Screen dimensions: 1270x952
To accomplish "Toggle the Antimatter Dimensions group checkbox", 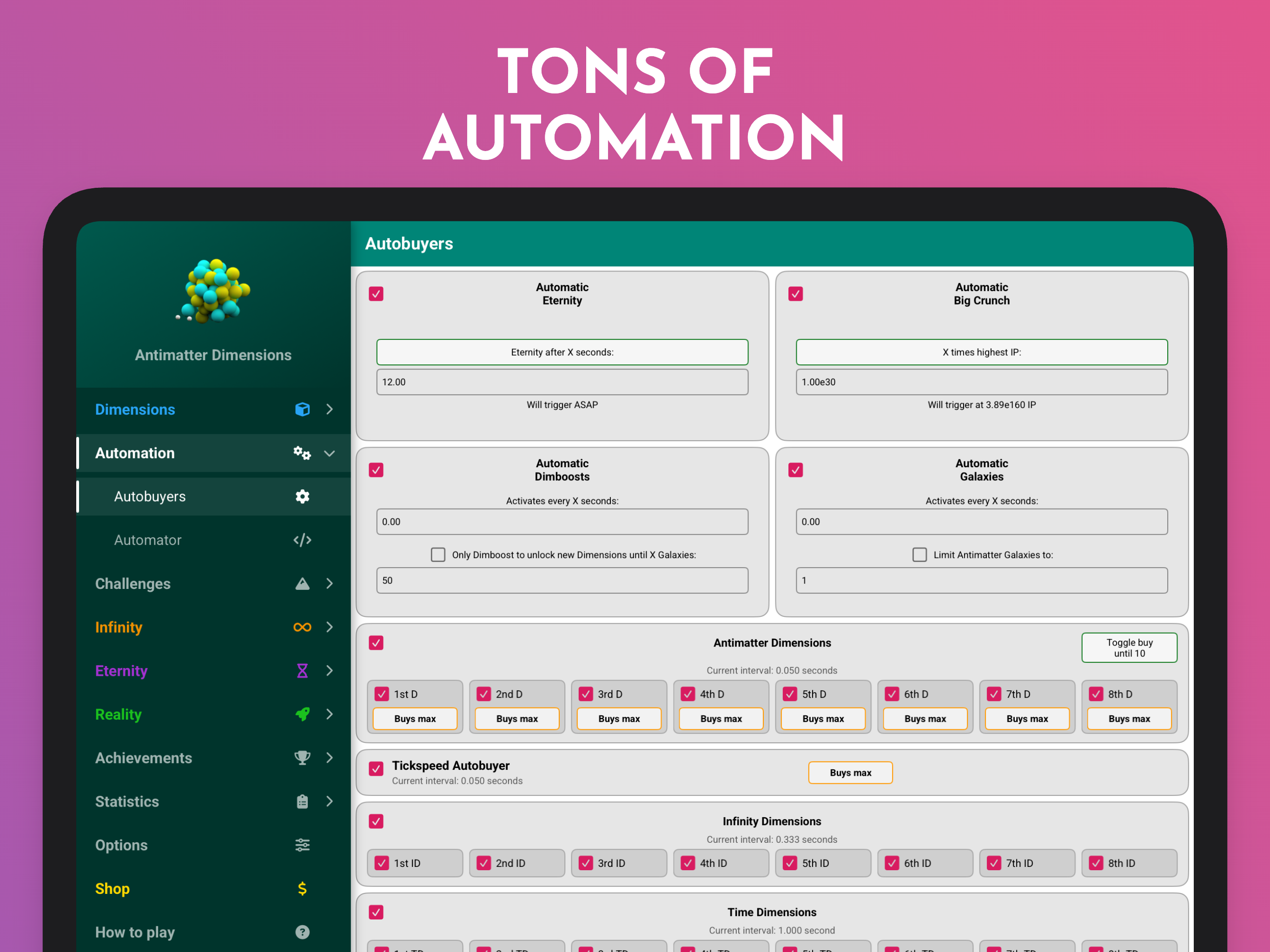I will point(376,643).
